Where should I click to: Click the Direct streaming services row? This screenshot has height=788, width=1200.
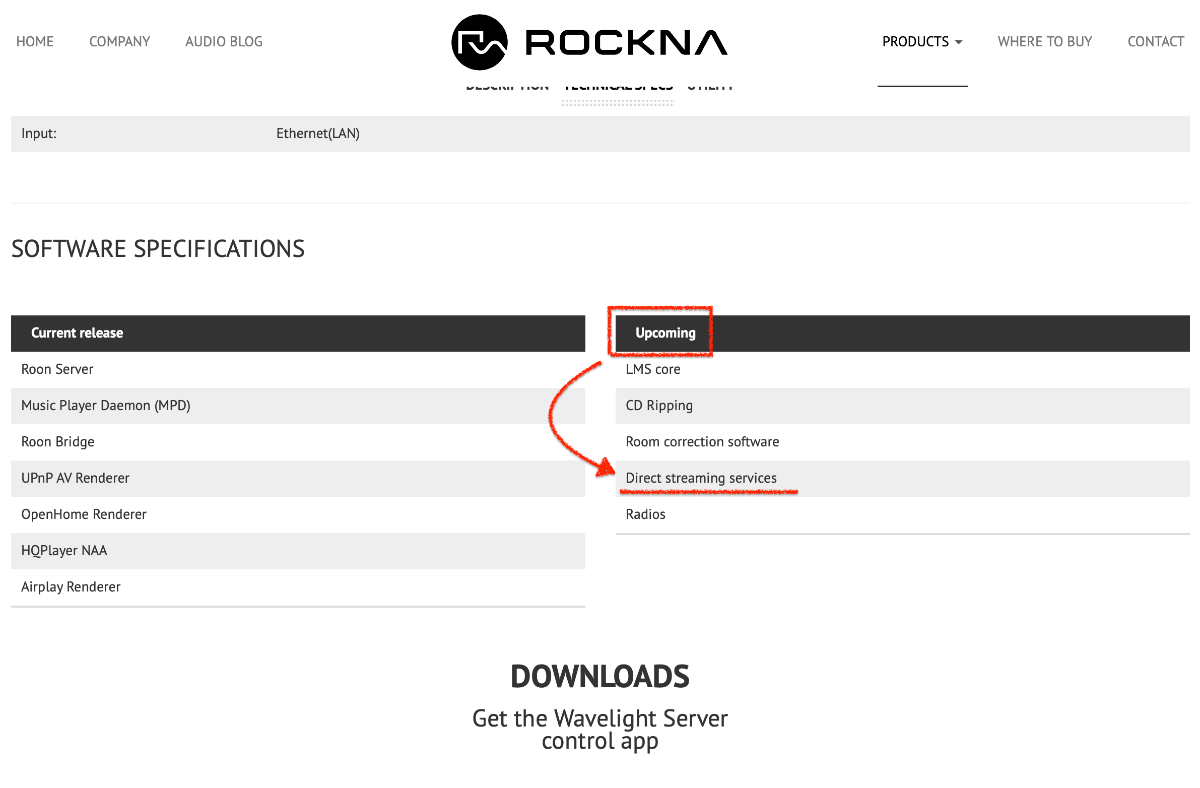(701, 478)
